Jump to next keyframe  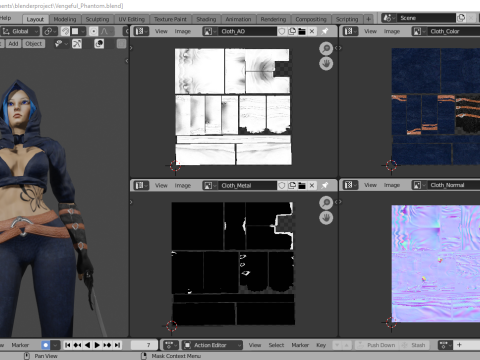(x=107, y=345)
